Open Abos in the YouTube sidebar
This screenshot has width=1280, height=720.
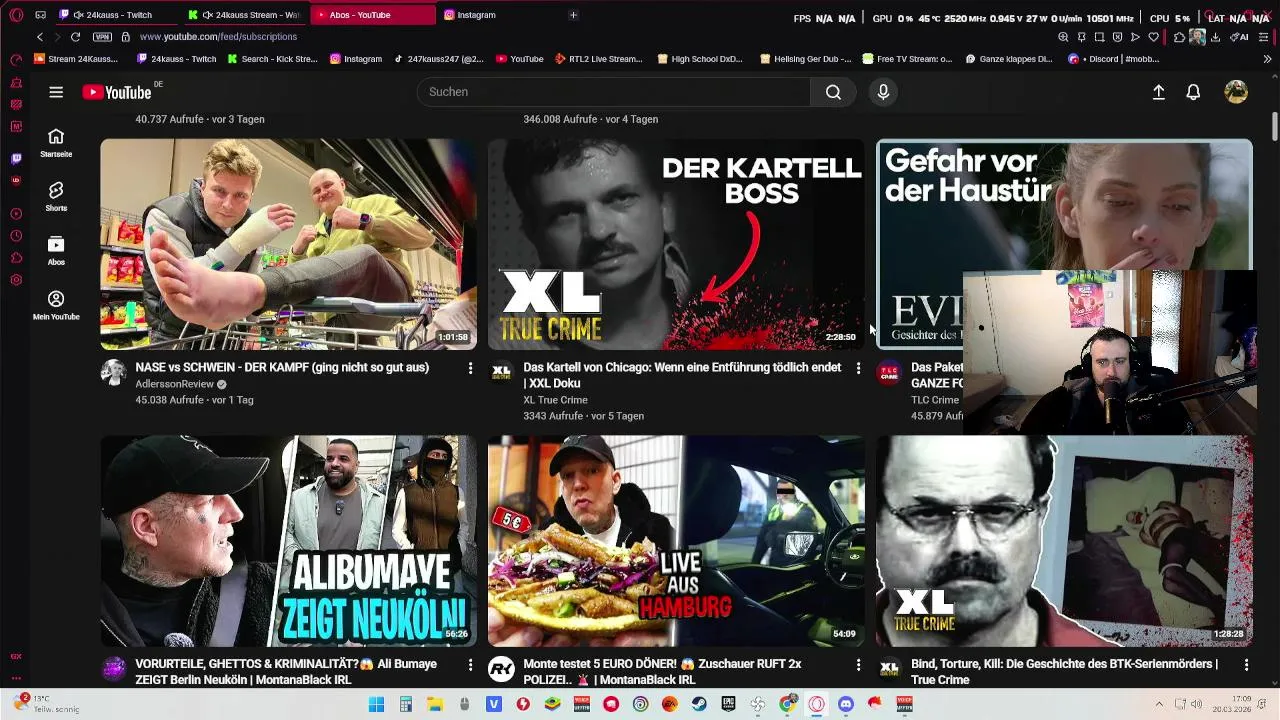56,251
